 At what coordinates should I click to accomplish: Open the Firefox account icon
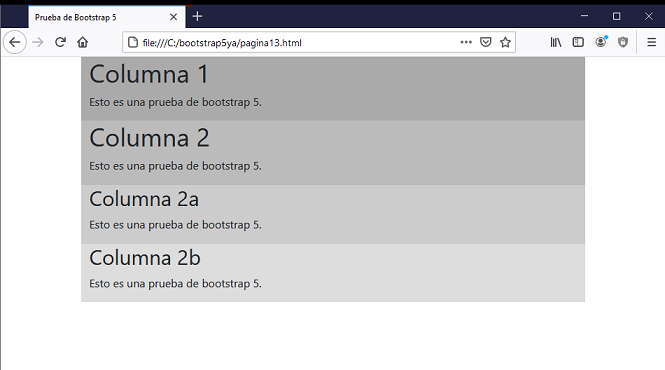[x=601, y=42]
